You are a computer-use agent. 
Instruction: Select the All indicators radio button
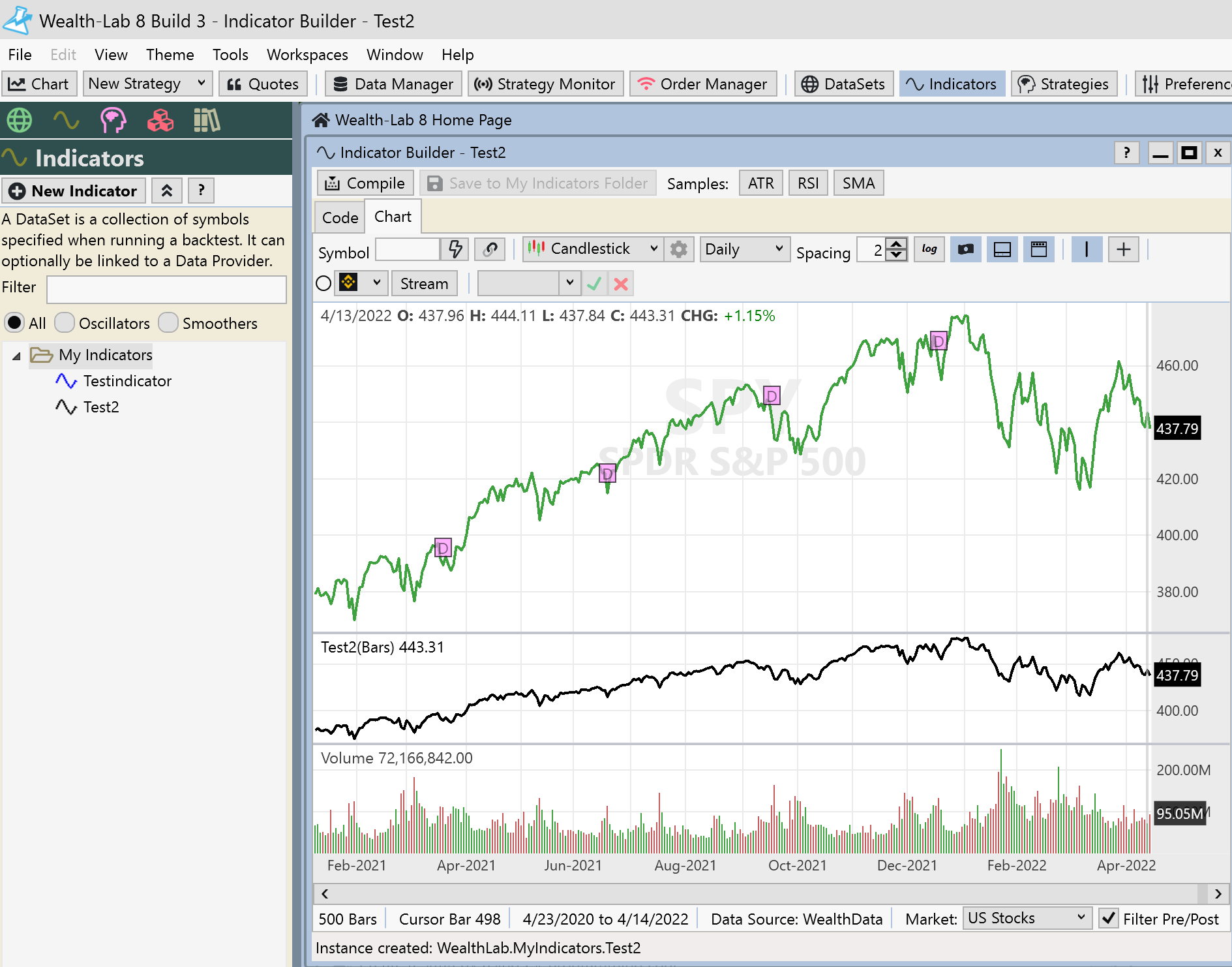tap(14, 323)
